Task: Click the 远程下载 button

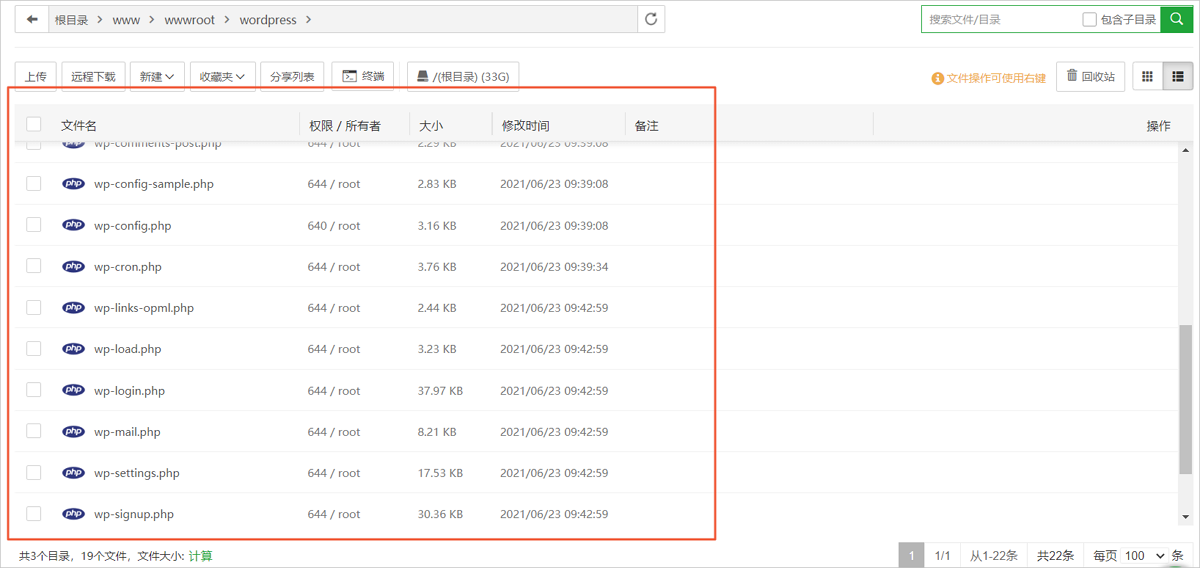Action: click(x=93, y=77)
